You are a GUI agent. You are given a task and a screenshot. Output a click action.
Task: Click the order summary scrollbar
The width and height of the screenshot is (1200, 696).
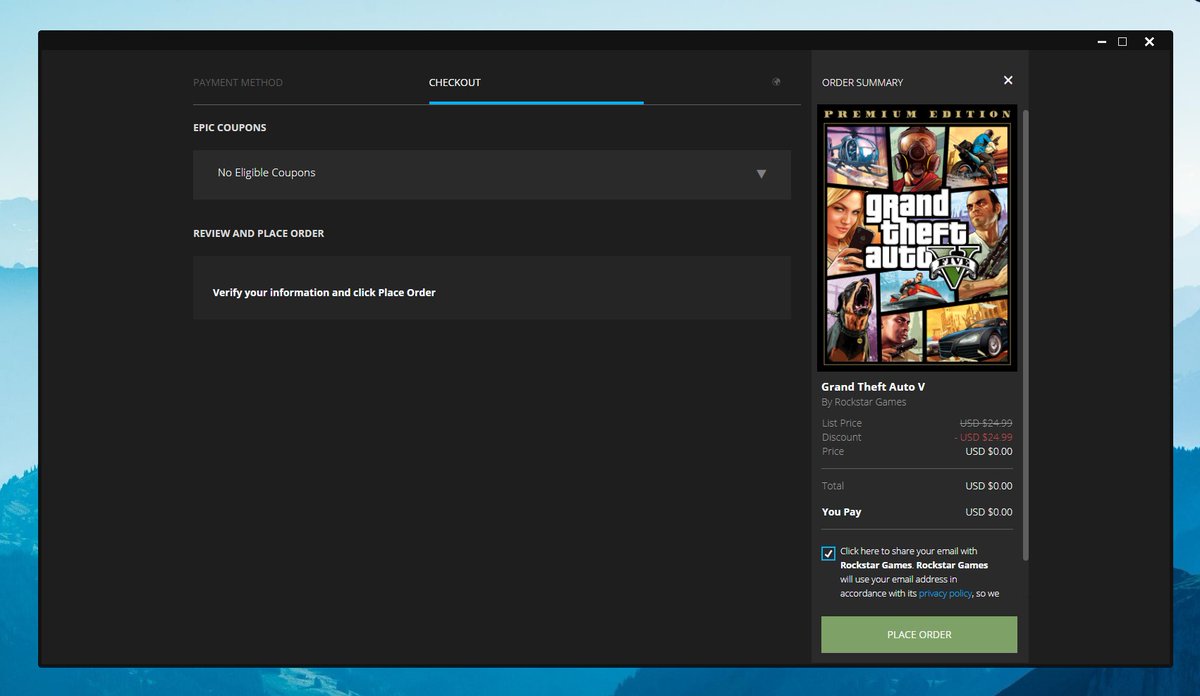click(1024, 335)
